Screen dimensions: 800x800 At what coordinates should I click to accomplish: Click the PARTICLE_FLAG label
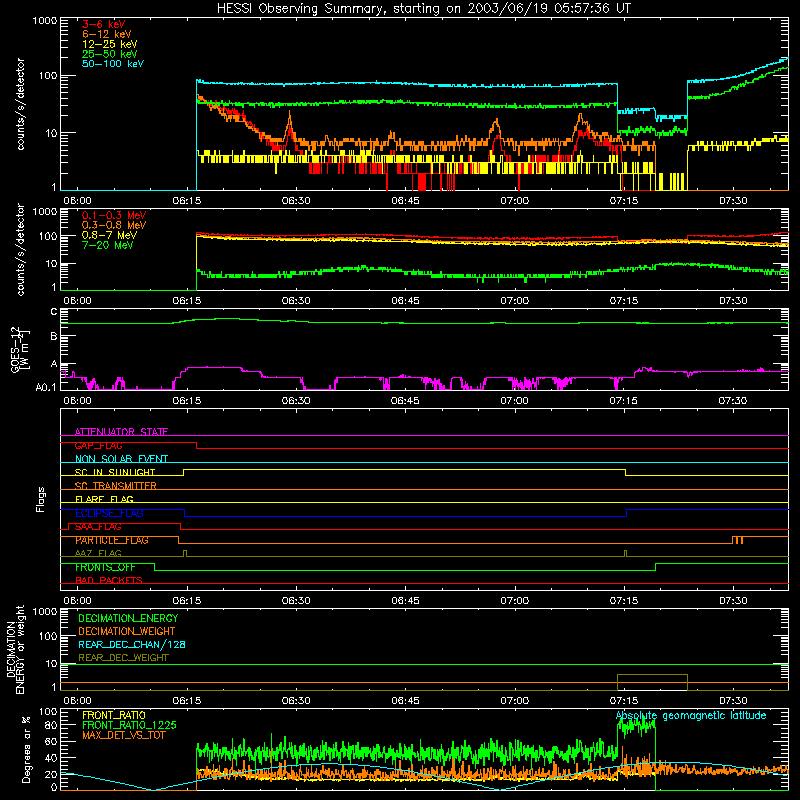pos(112,540)
